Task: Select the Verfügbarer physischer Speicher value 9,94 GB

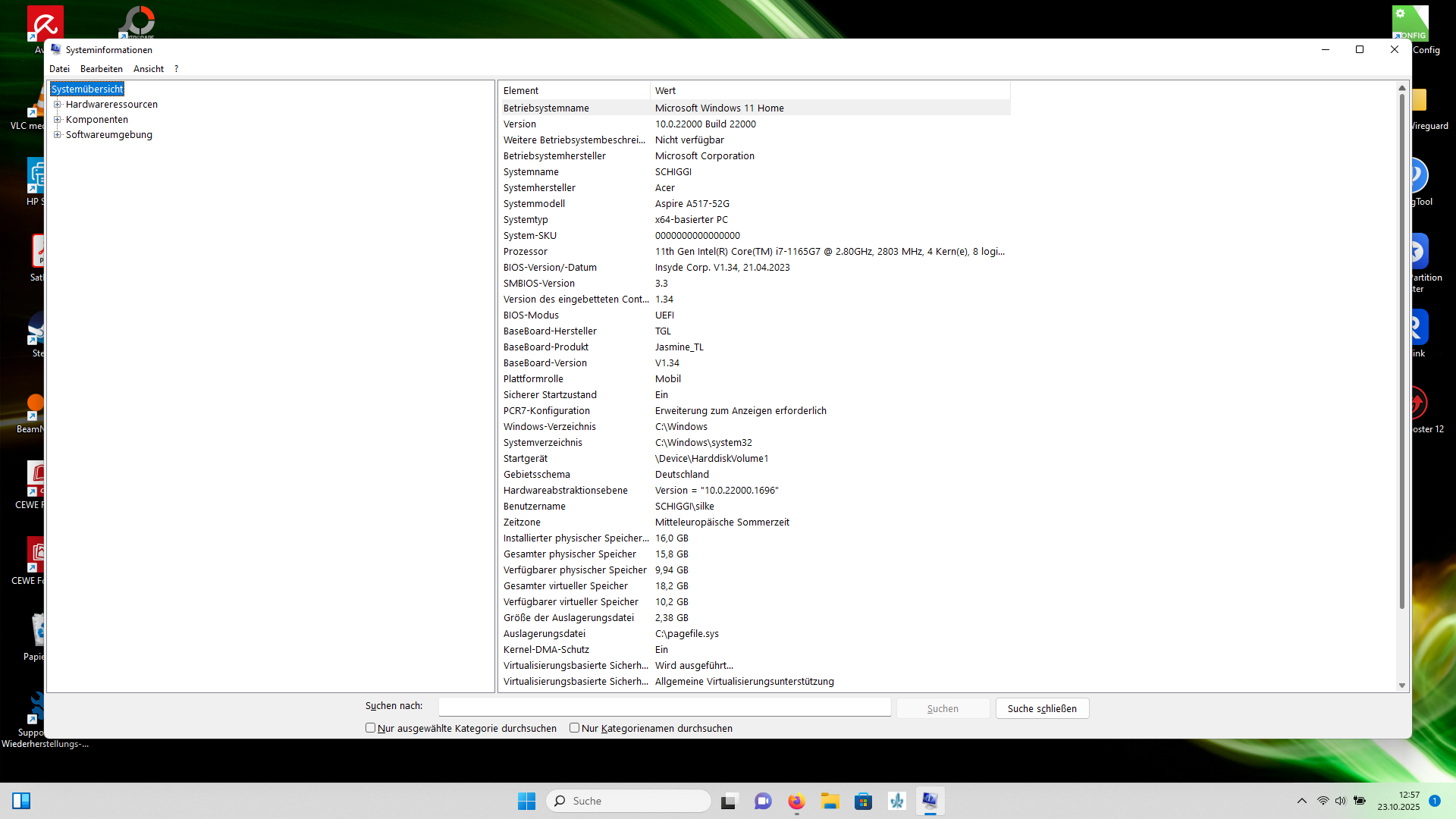Action: (672, 570)
